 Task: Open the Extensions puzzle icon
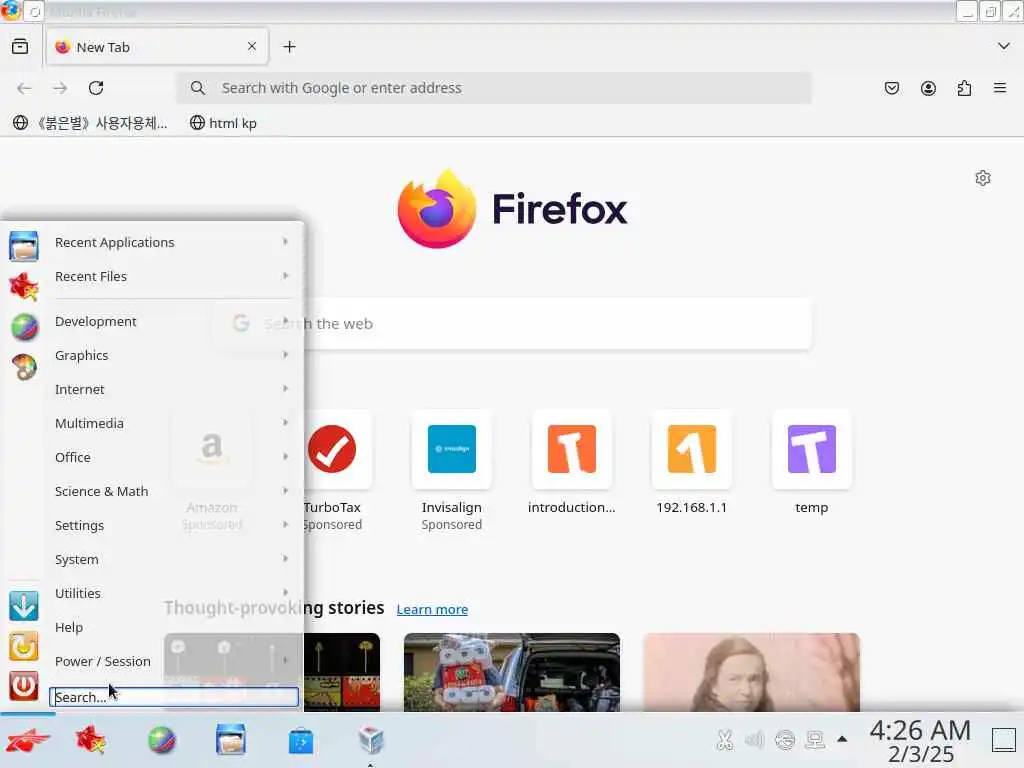click(964, 88)
